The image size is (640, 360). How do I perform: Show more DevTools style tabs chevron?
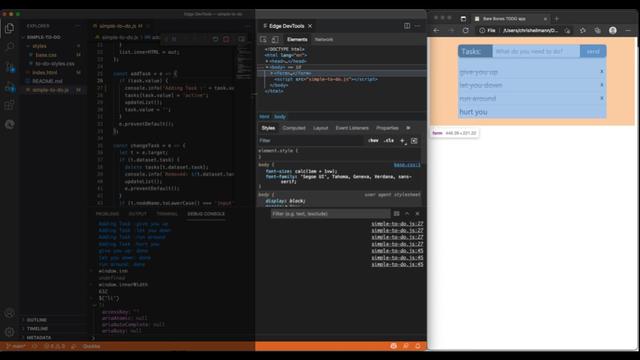[408, 128]
